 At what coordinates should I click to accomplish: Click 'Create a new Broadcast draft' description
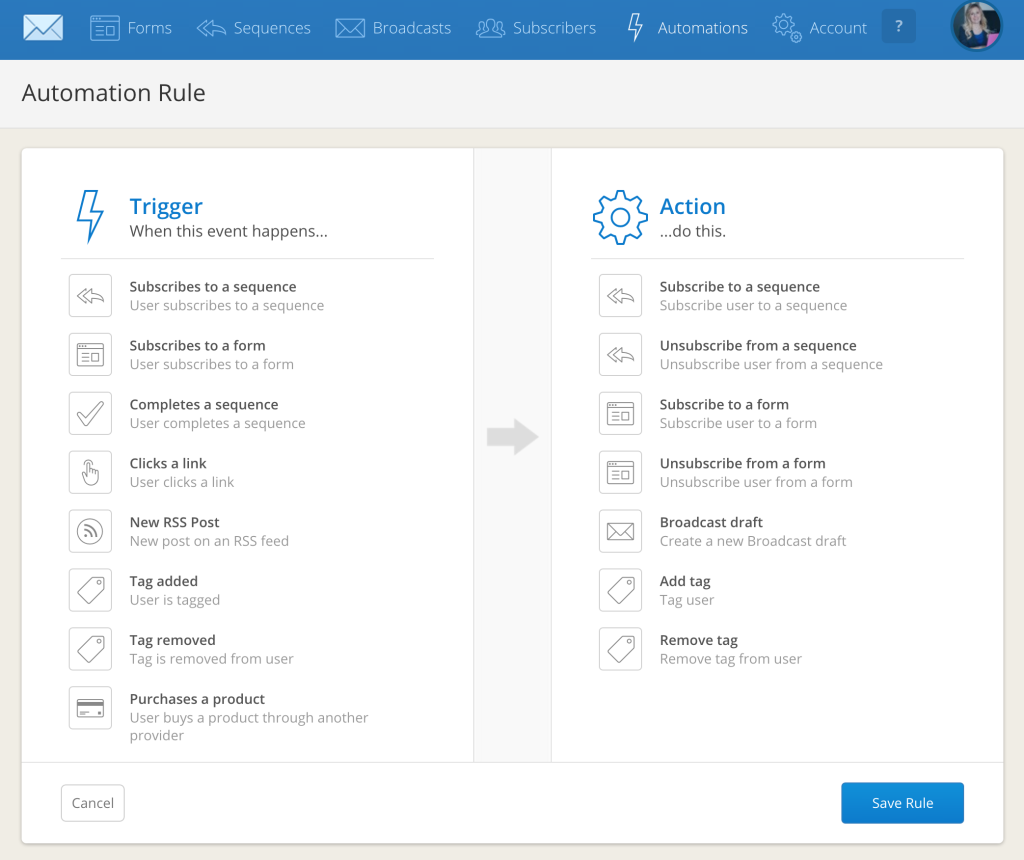point(753,541)
